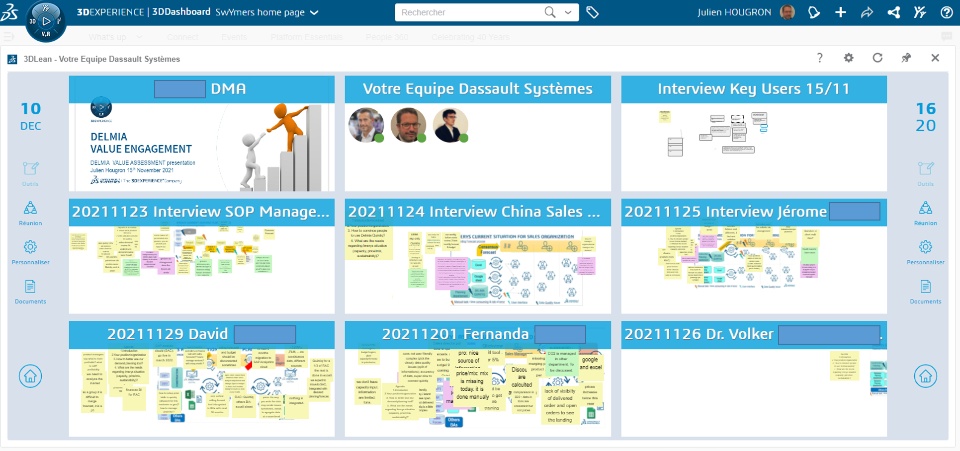The width and height of the screenshot is (960, 451).
Task: Close the 3DLean widget
Action: coord(935,58)
